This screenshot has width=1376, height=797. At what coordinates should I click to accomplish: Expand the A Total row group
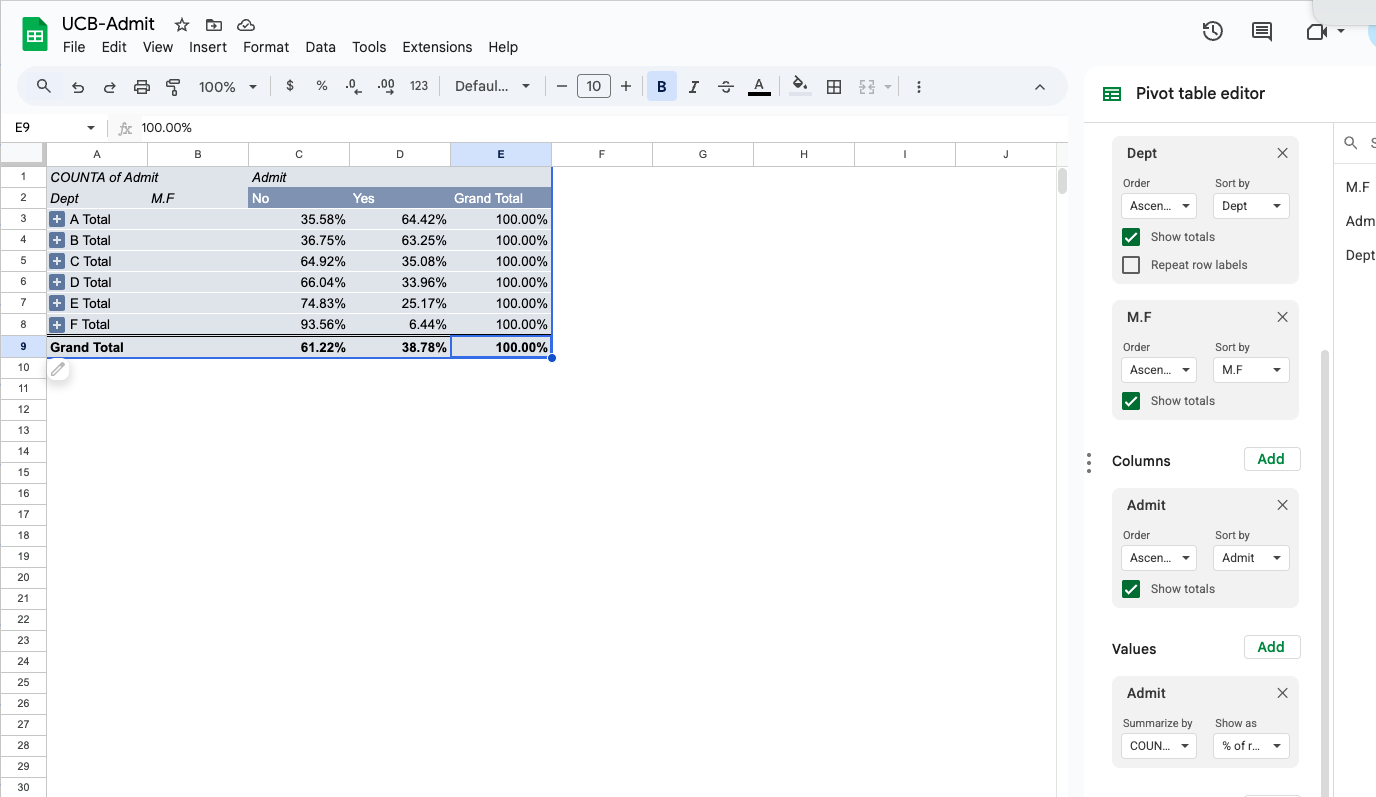click(57, 219)
